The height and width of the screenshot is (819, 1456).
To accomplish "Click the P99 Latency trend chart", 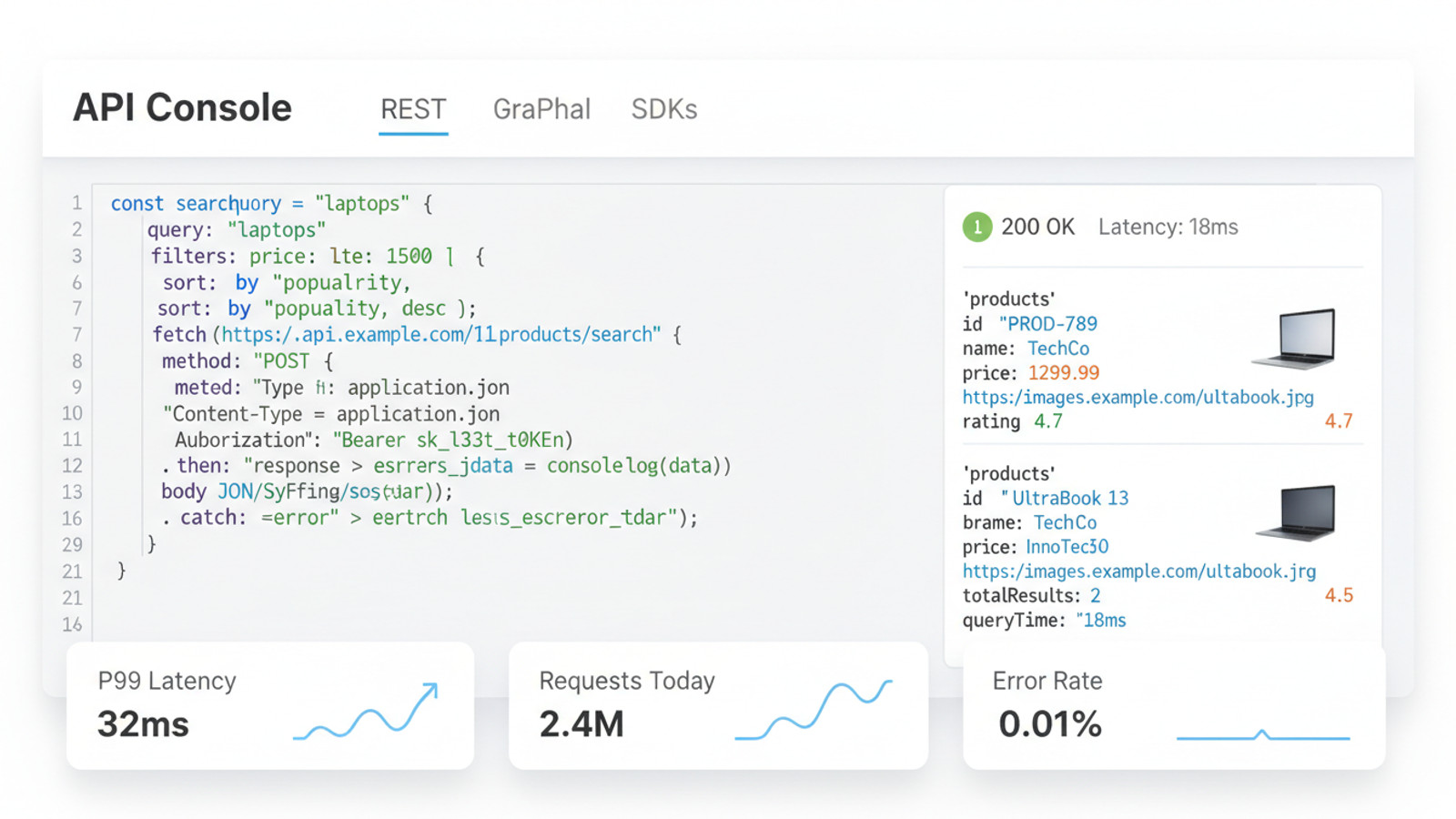I will point(366,713).
